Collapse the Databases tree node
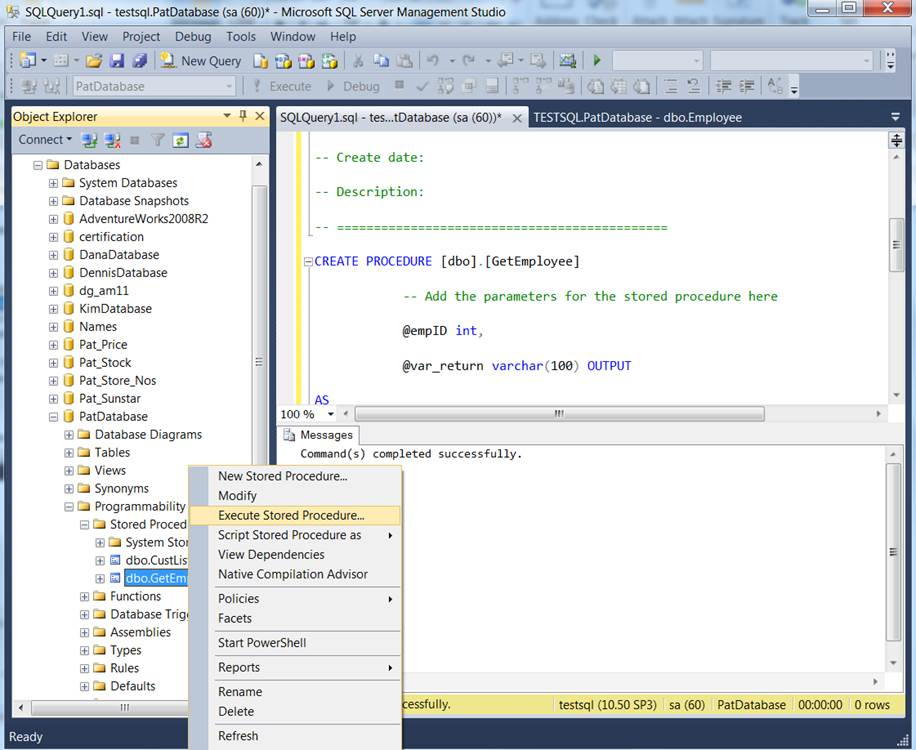This screenshot has width=916, height=750. point(38,165)
